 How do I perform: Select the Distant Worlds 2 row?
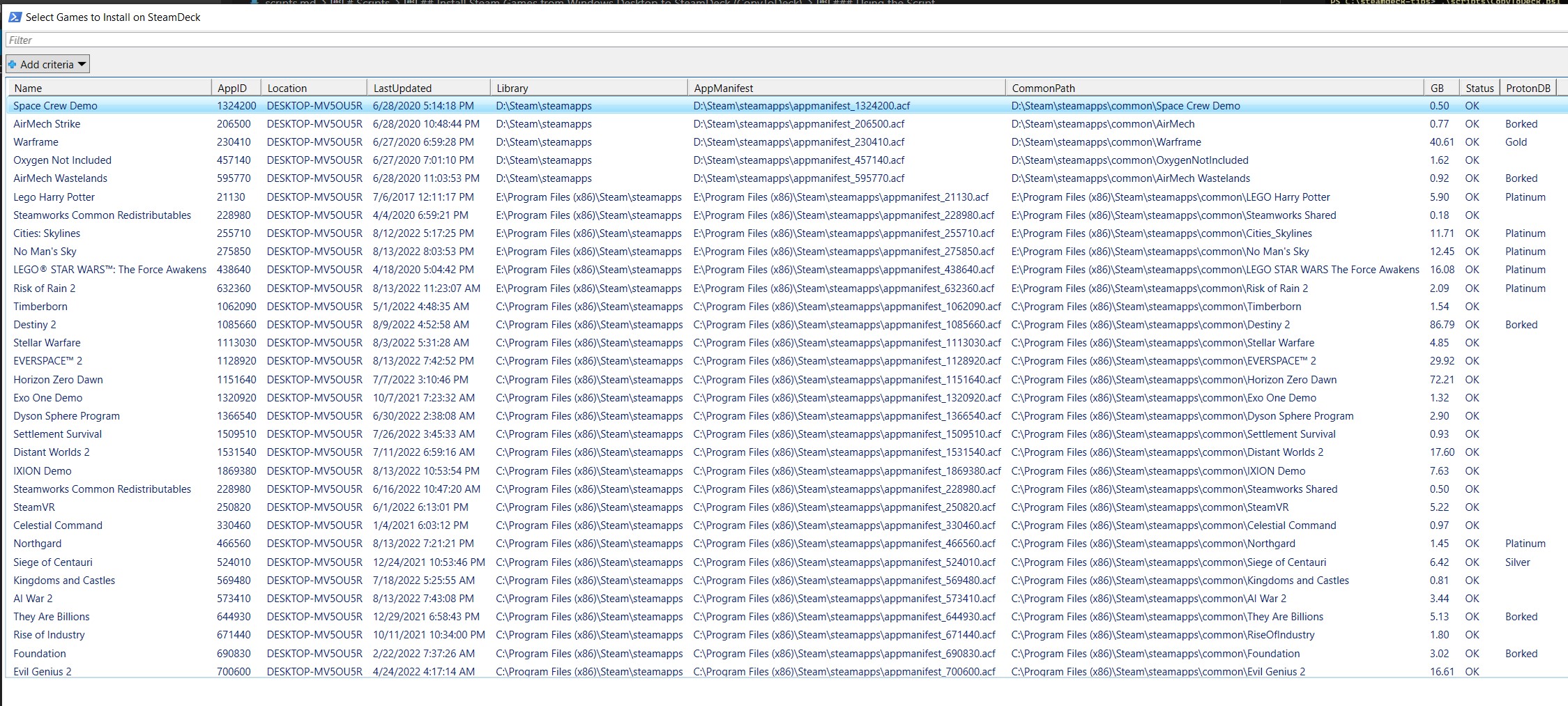(786, 452)
